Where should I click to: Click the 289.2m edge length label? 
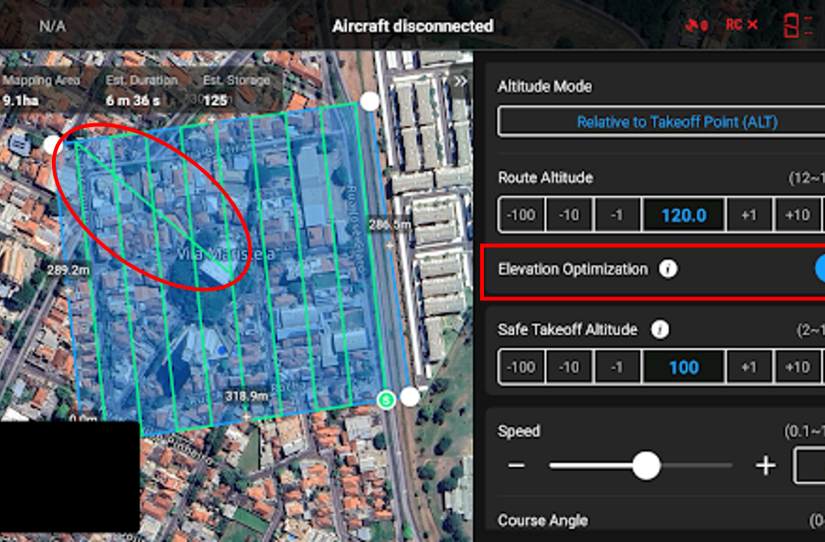(68, 270)
